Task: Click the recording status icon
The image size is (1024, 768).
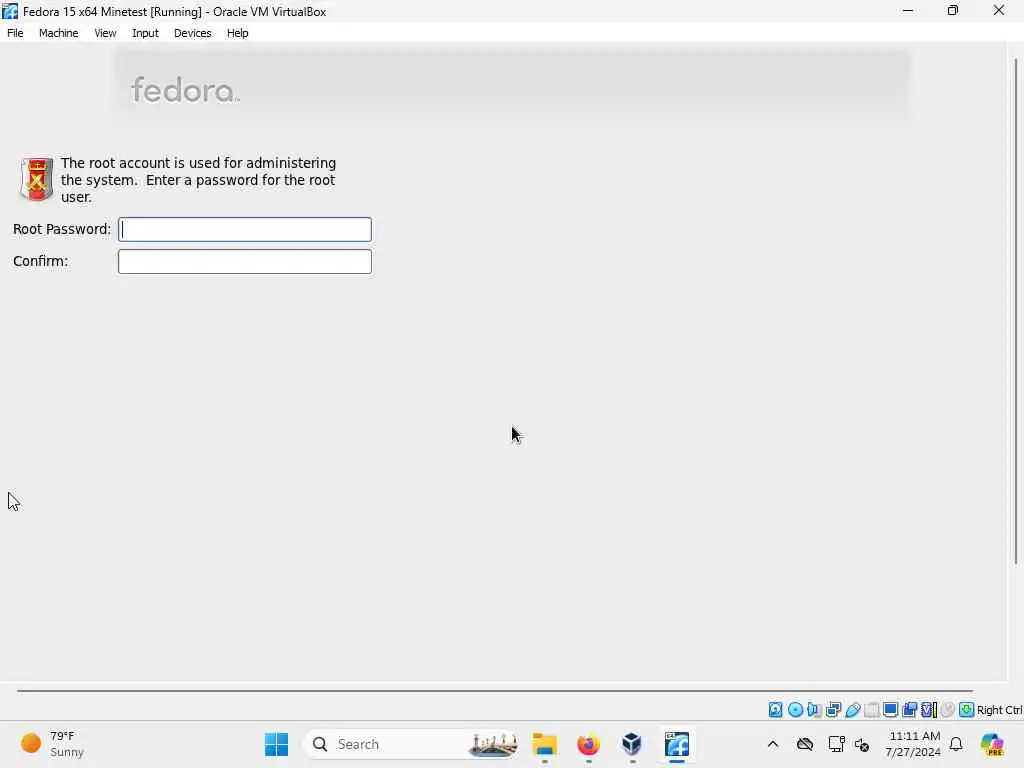Action: coord(909,710)
